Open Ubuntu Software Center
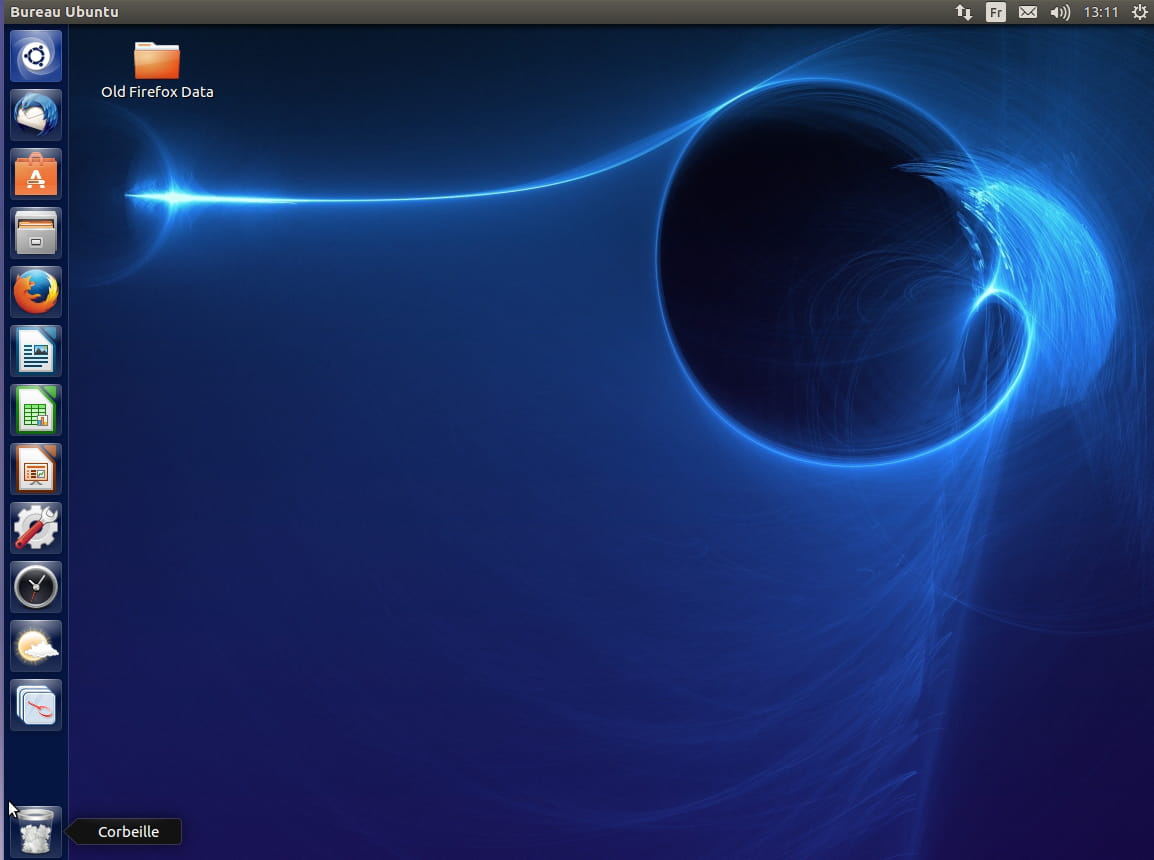 pyautogui.click(x=36, y=174)
